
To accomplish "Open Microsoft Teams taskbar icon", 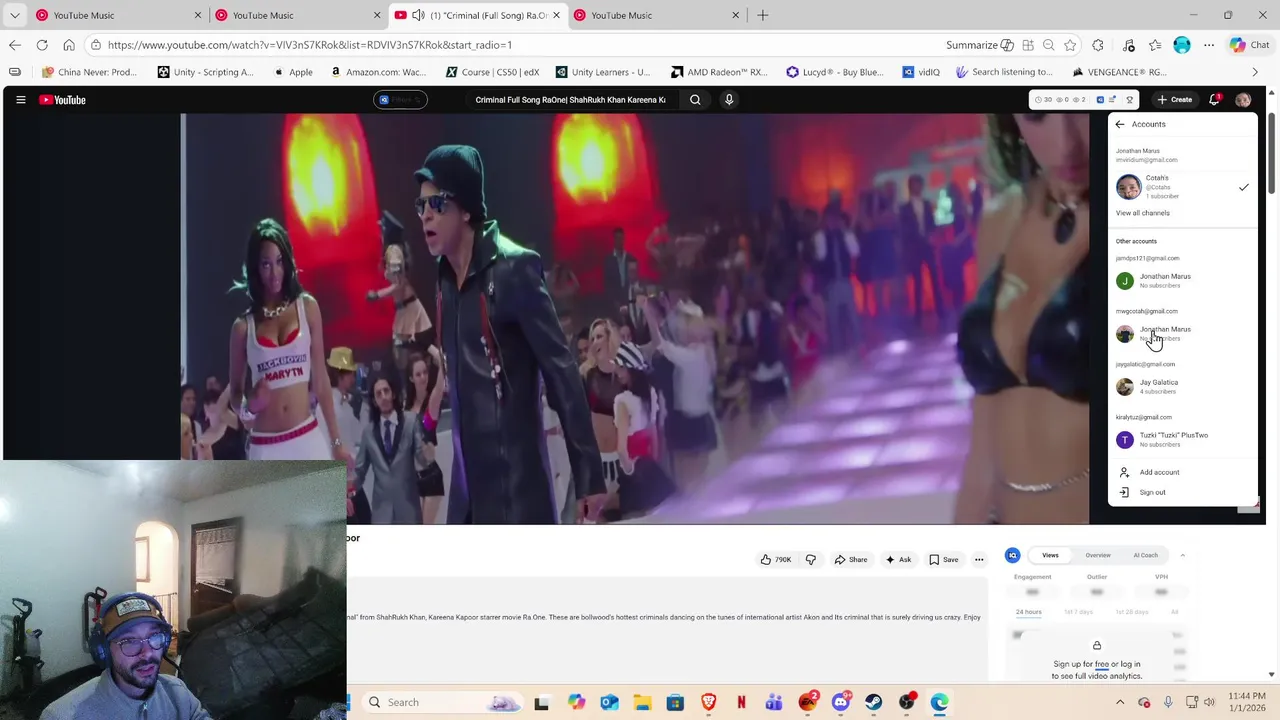I will coord(774,702).
